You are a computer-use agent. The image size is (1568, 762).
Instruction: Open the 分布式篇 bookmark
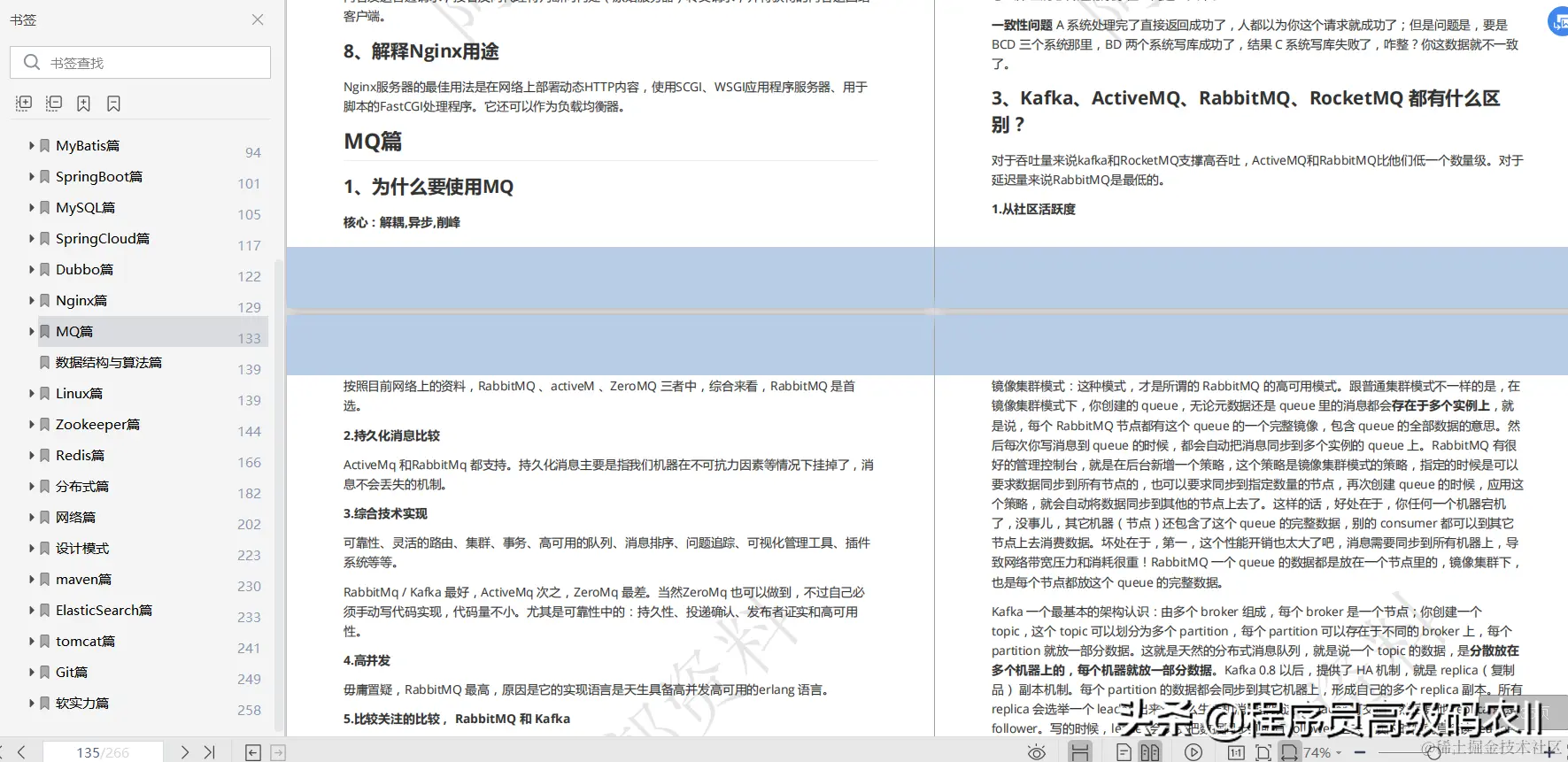(x=82, y=486)
